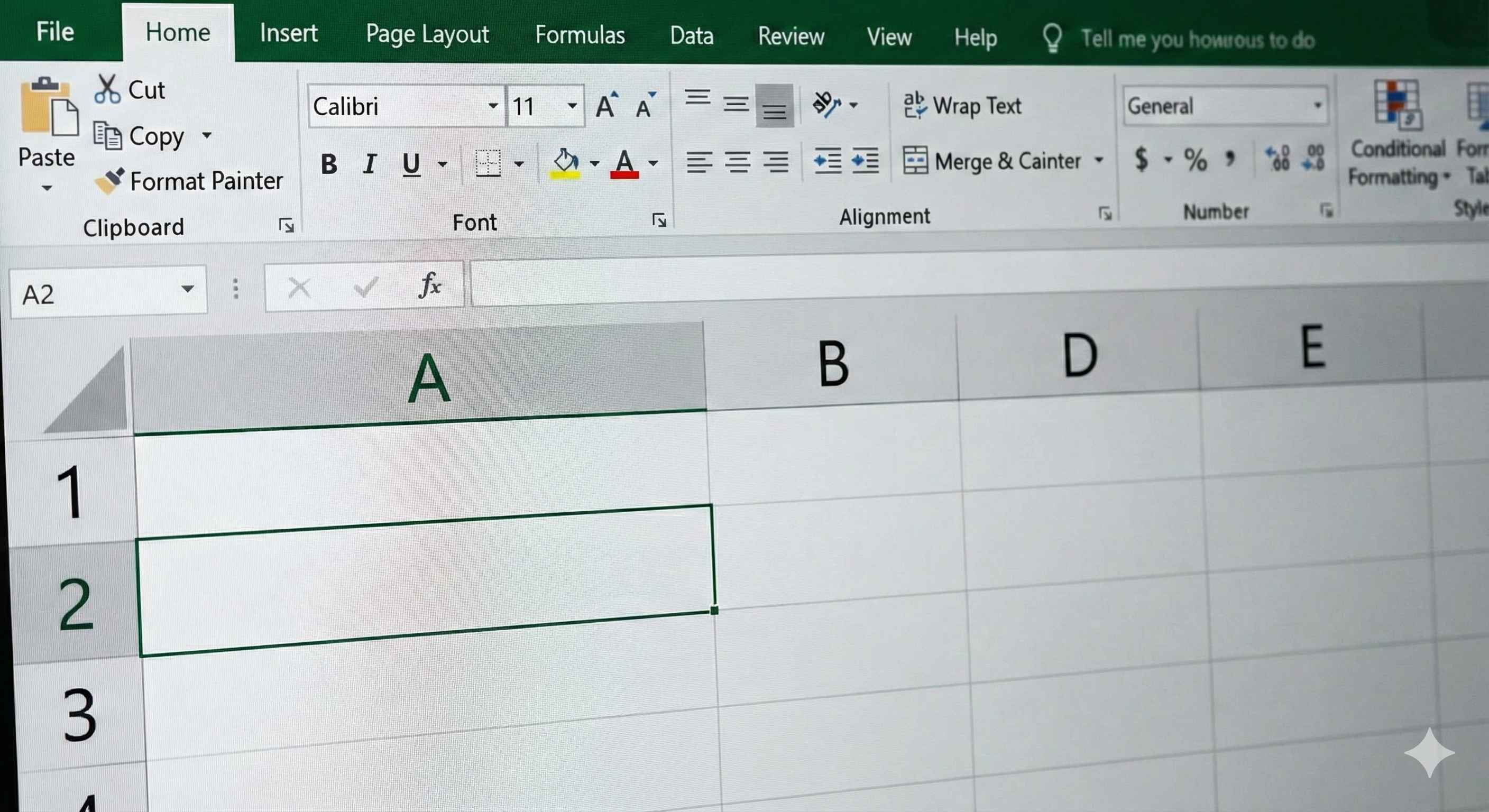Click the Increase Indent icon
The image size is (1489, 812).
(x=865, y=161)
